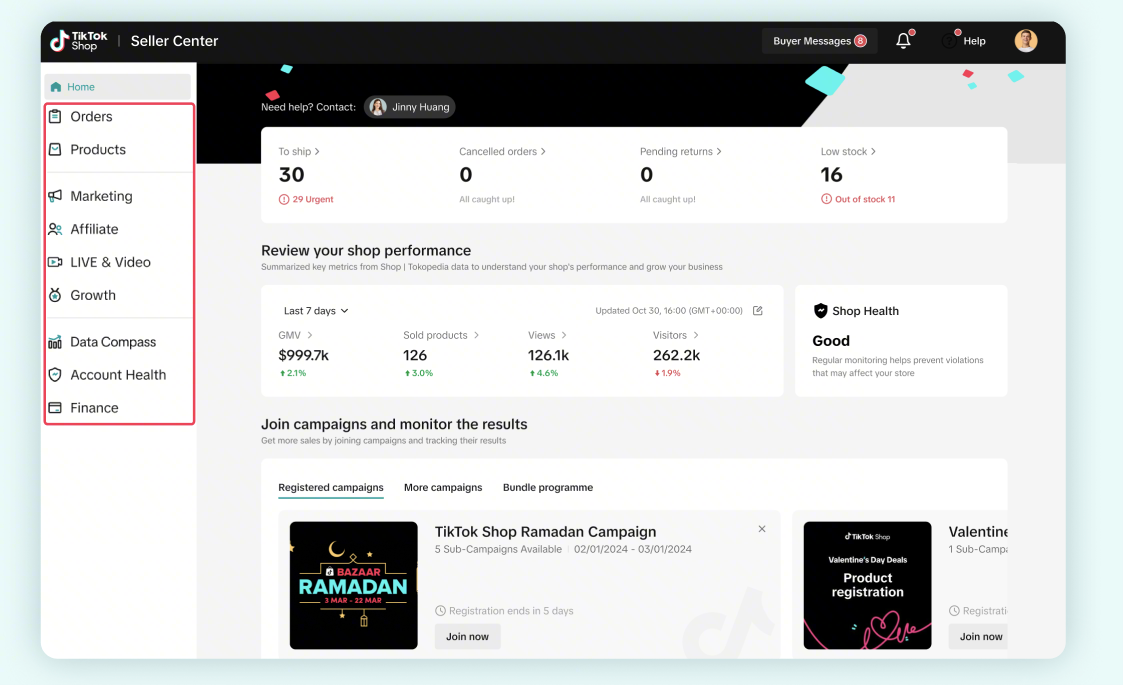
Task: Expand the Pending returns chevron
Action: tap(719, 151)
